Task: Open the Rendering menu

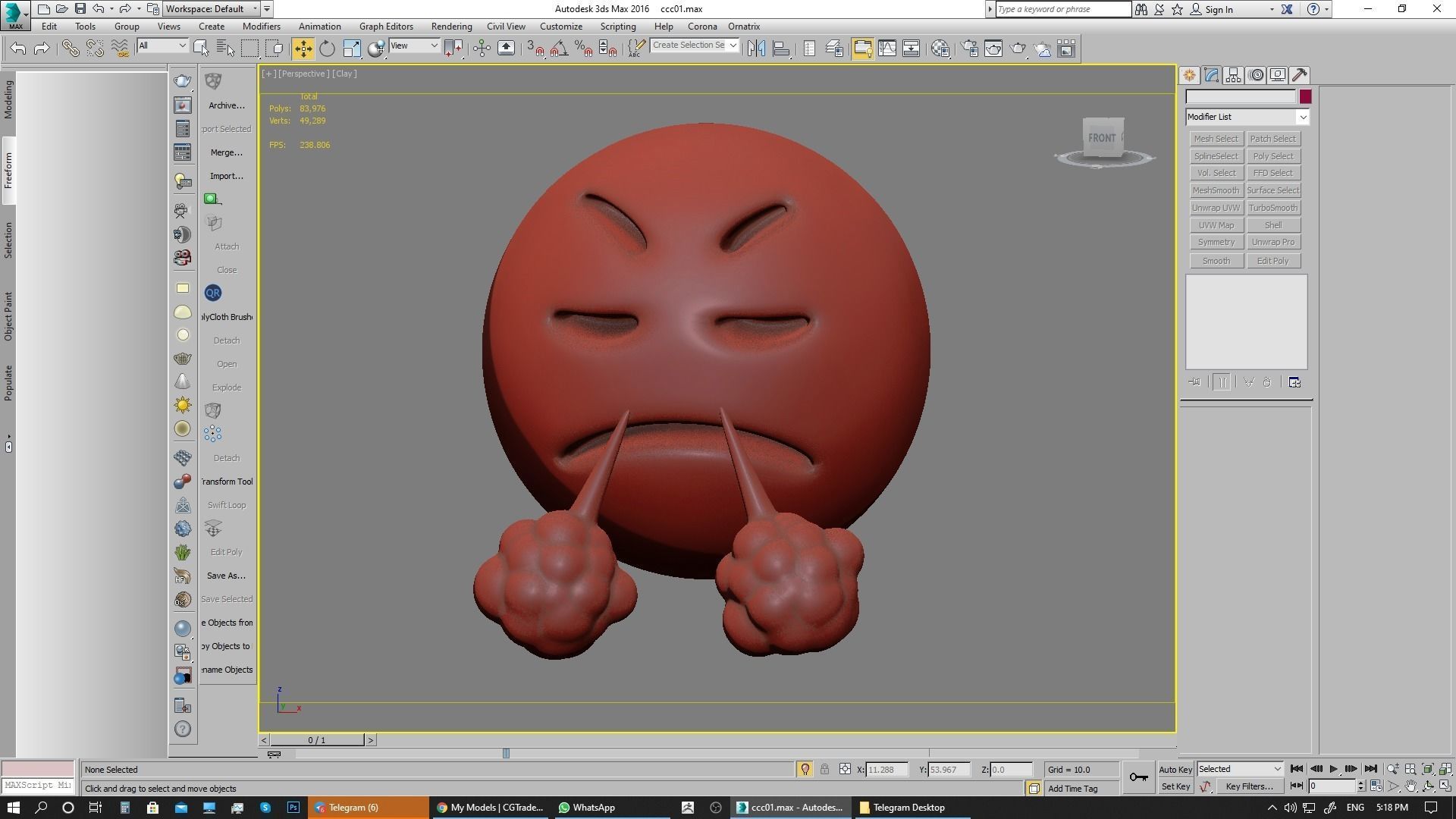Action: [x=451, y=26]
